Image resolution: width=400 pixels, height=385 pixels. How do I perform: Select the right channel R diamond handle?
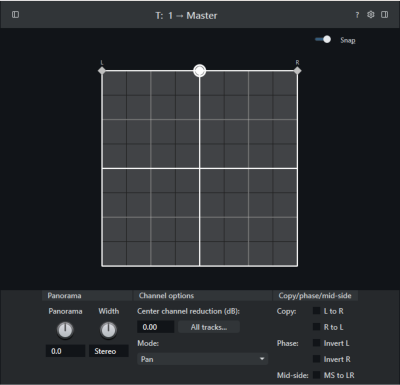point(297,71)
